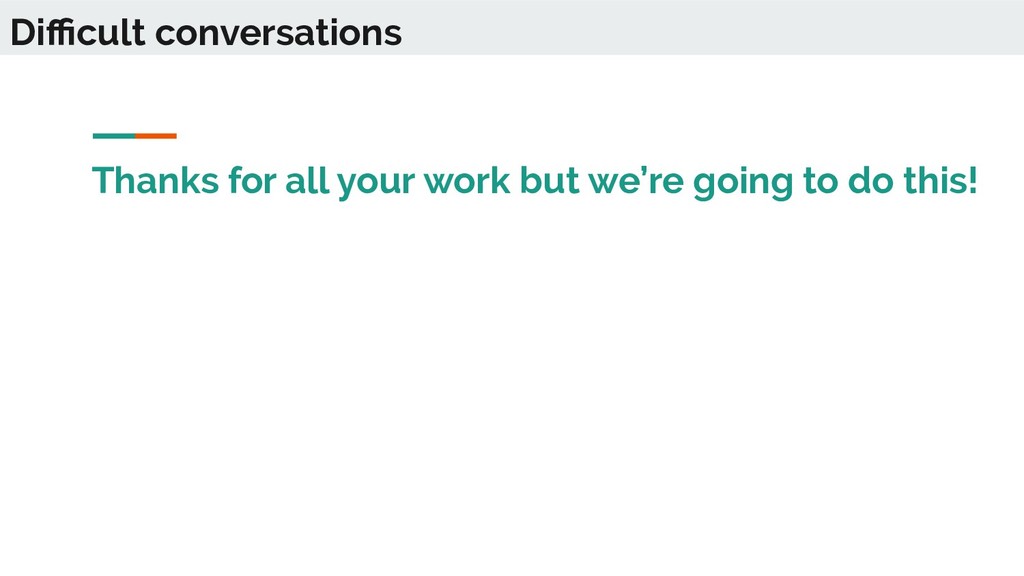Click the word "we're" in the heading

click(636, 181)
